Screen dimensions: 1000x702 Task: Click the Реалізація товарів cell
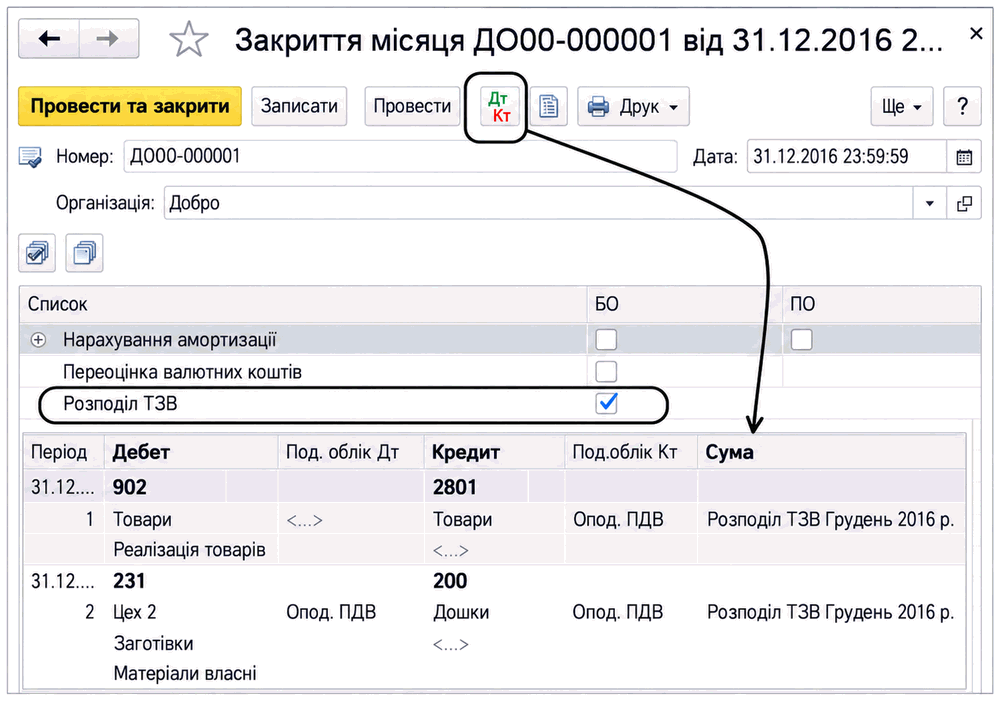[x=189, y=550]
